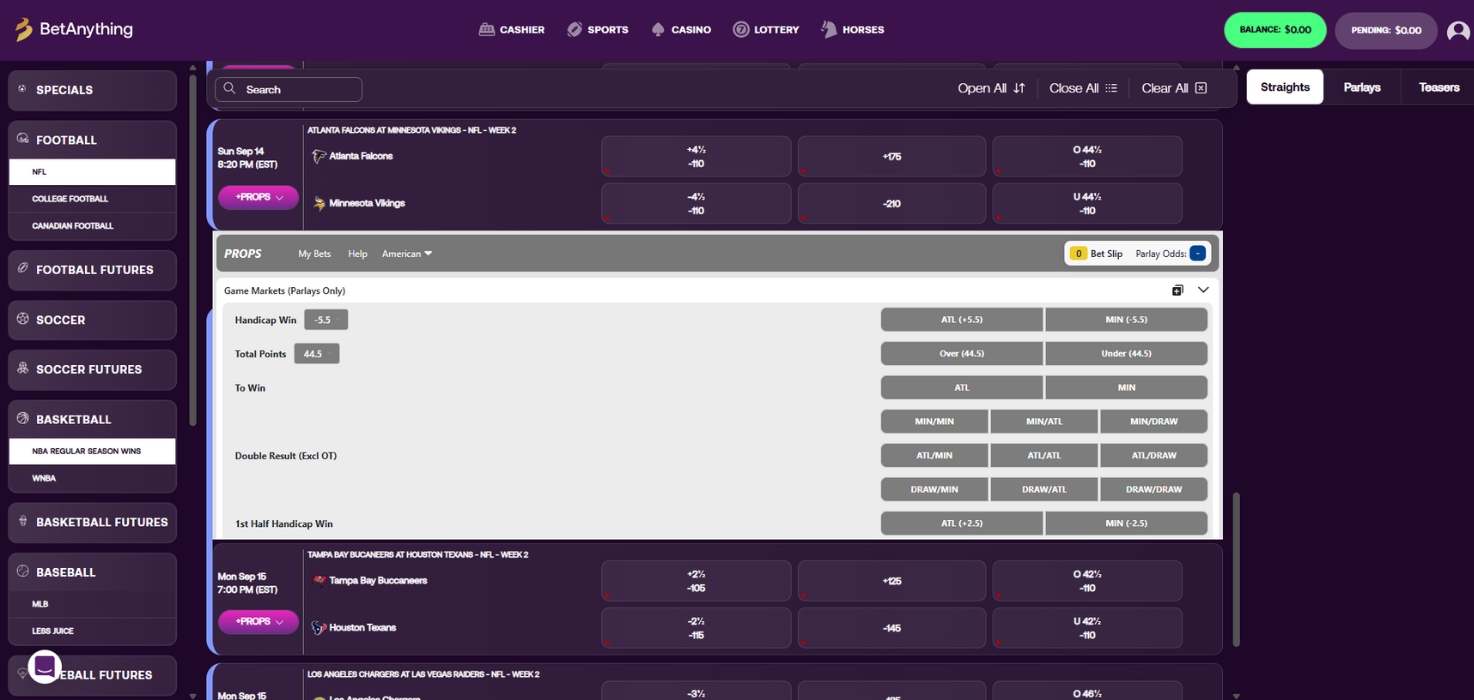
Task: Pick Buccaneers moneyline +125
Action: coord(892,580)
